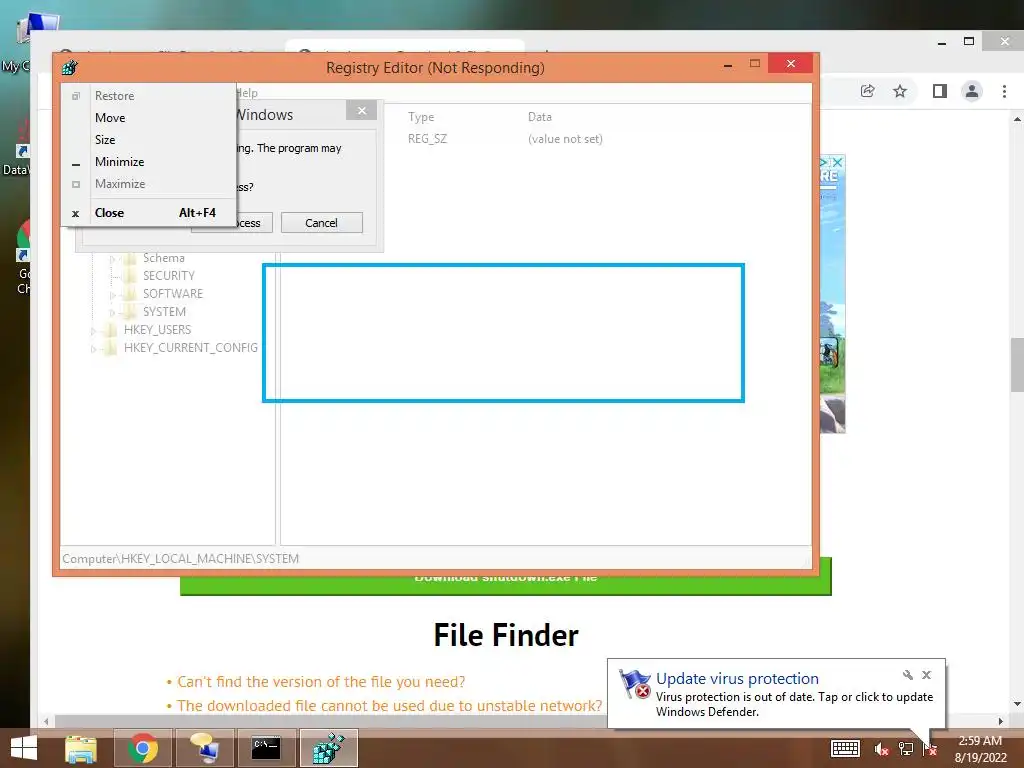Open notification options via the wrench icon
This screenshot has height=768, width=1024.
coord(908,675)
